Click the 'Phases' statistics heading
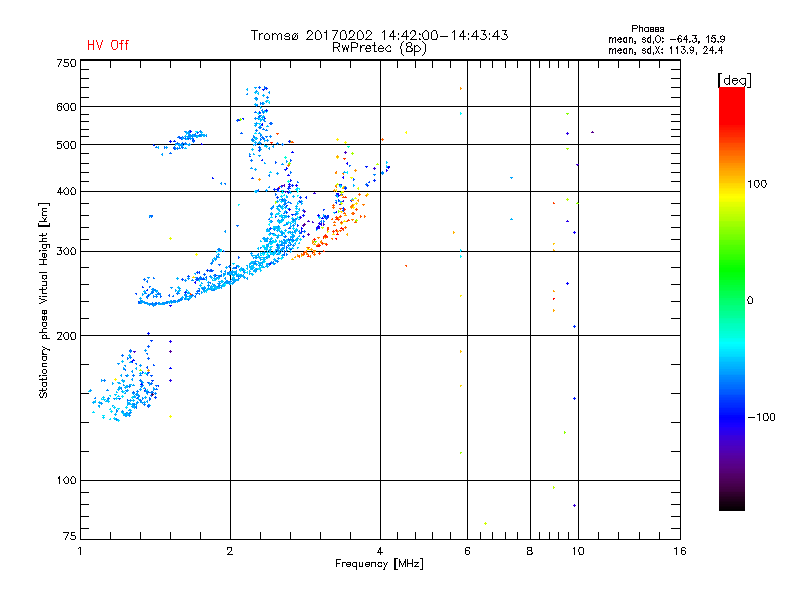Image resolution: width=800 pixels, height=600 pixels. click(647, 29)
